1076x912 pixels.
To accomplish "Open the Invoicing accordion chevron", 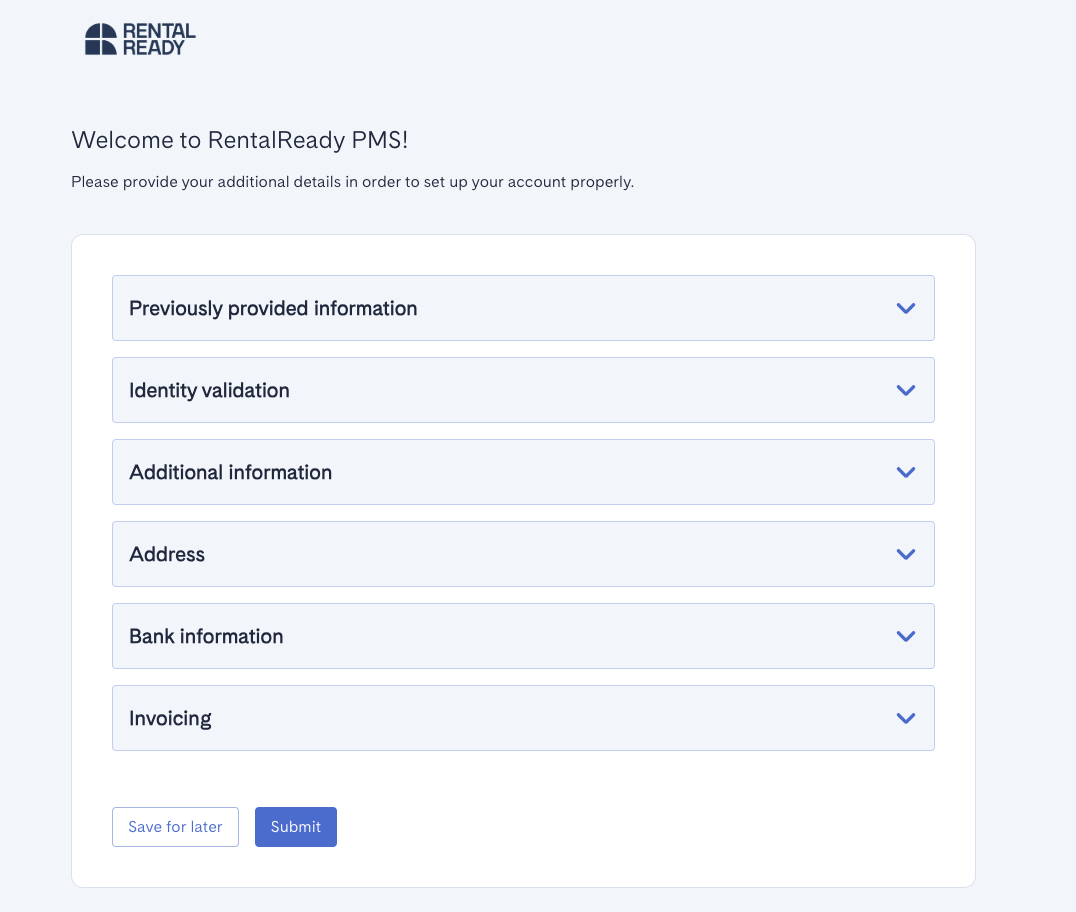I will coord(906,718).
